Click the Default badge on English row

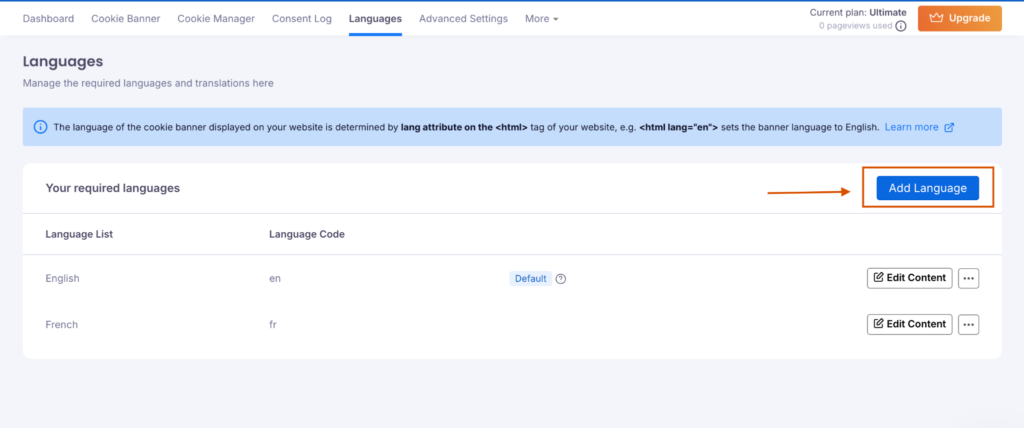click(x=530, y=279)
